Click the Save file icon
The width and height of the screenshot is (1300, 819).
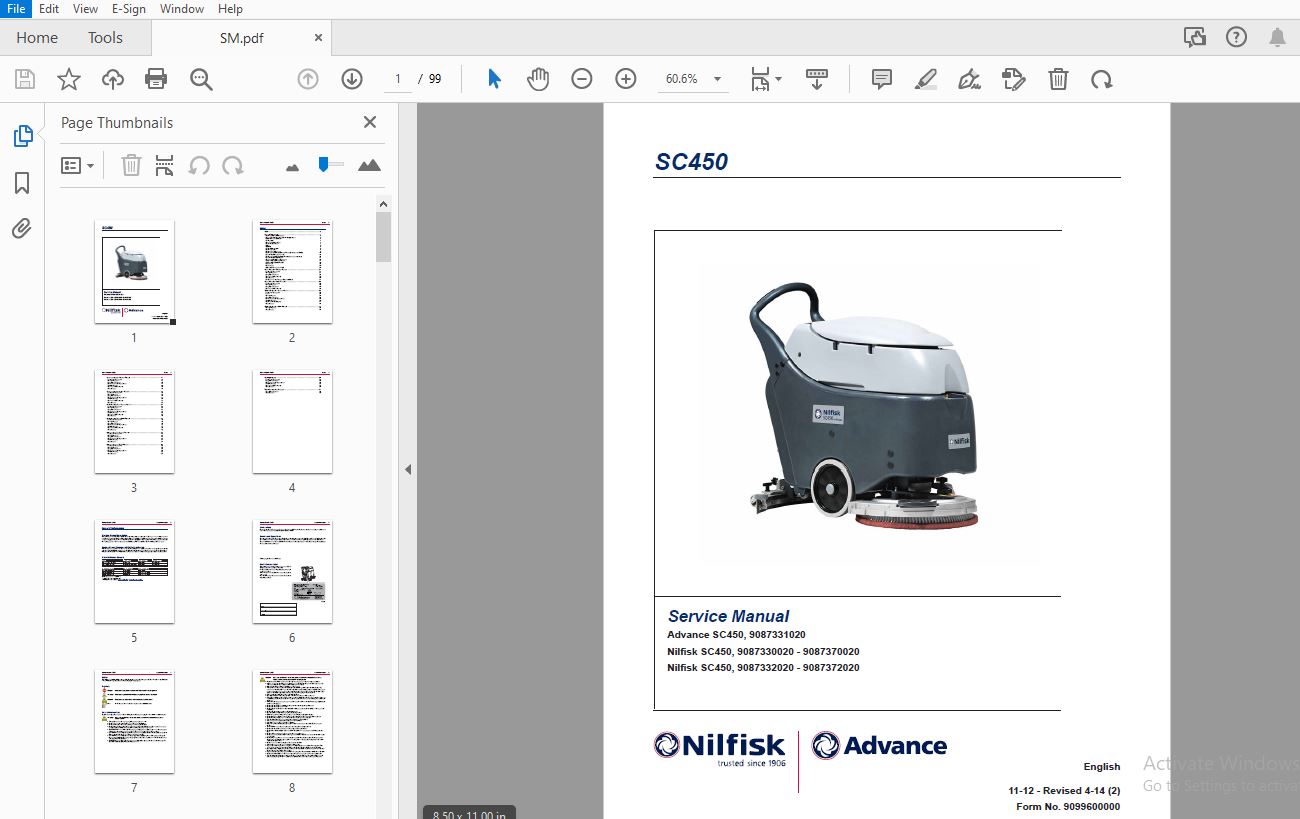click(25, 79)
